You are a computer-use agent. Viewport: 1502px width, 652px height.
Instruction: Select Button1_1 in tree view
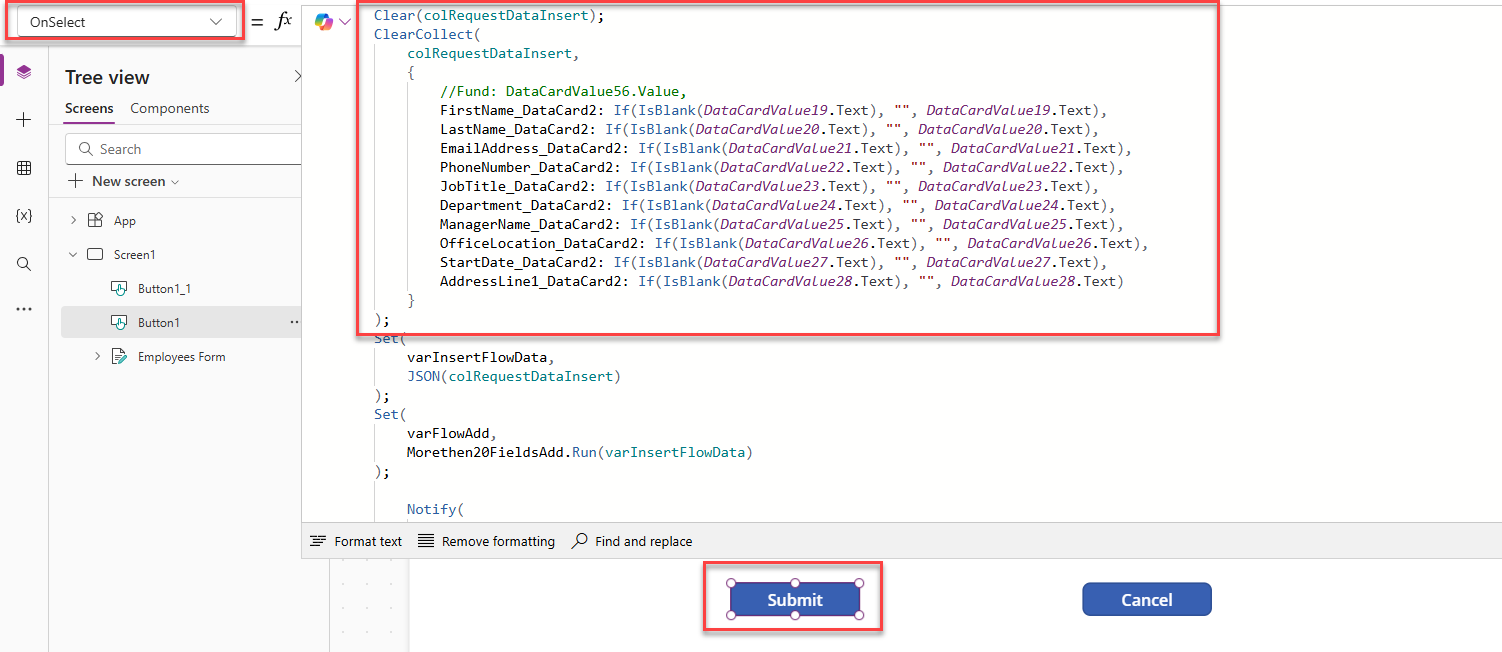(x=164, y=289)
